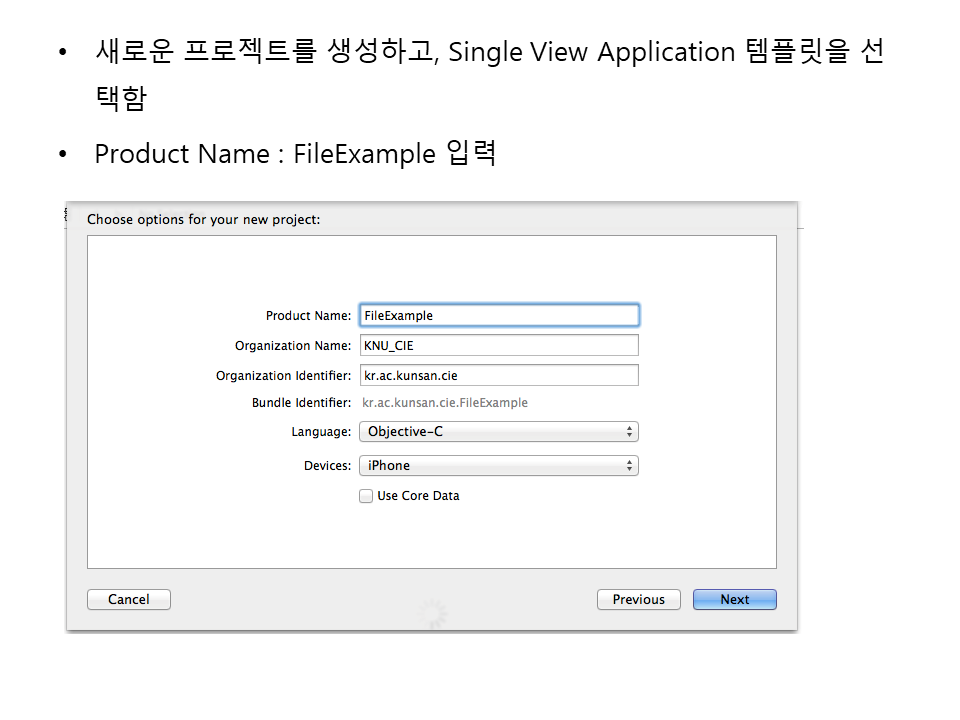Click the Use Core Data label text
This screenshot has width=960, height=720.
tap(418, 496)
